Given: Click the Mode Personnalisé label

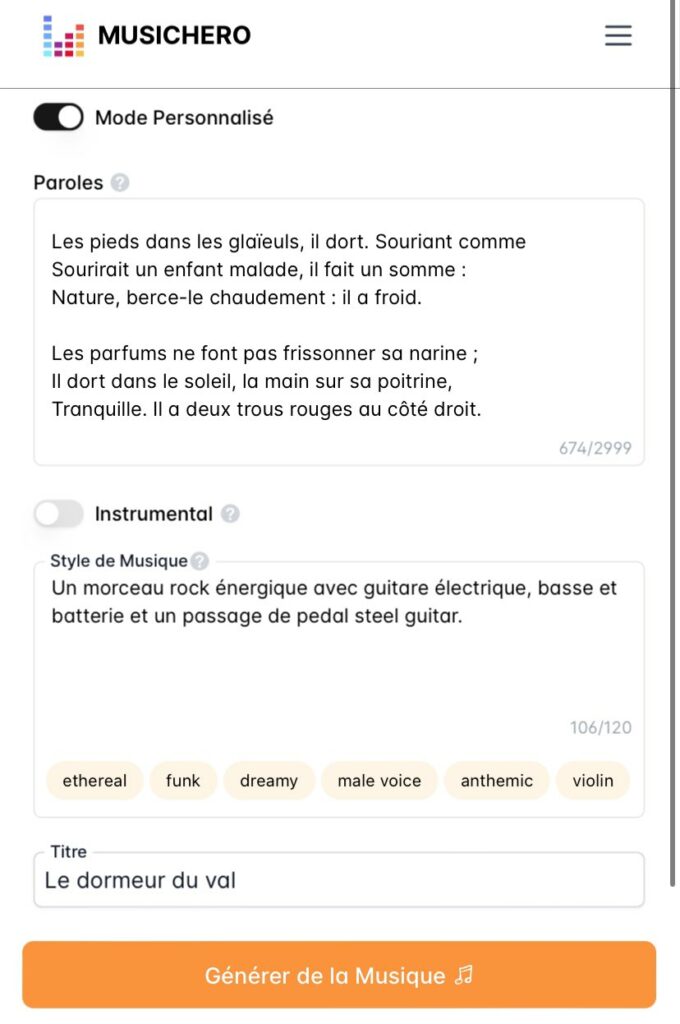Looking at the screenshot, I should (x=184, y=118).
